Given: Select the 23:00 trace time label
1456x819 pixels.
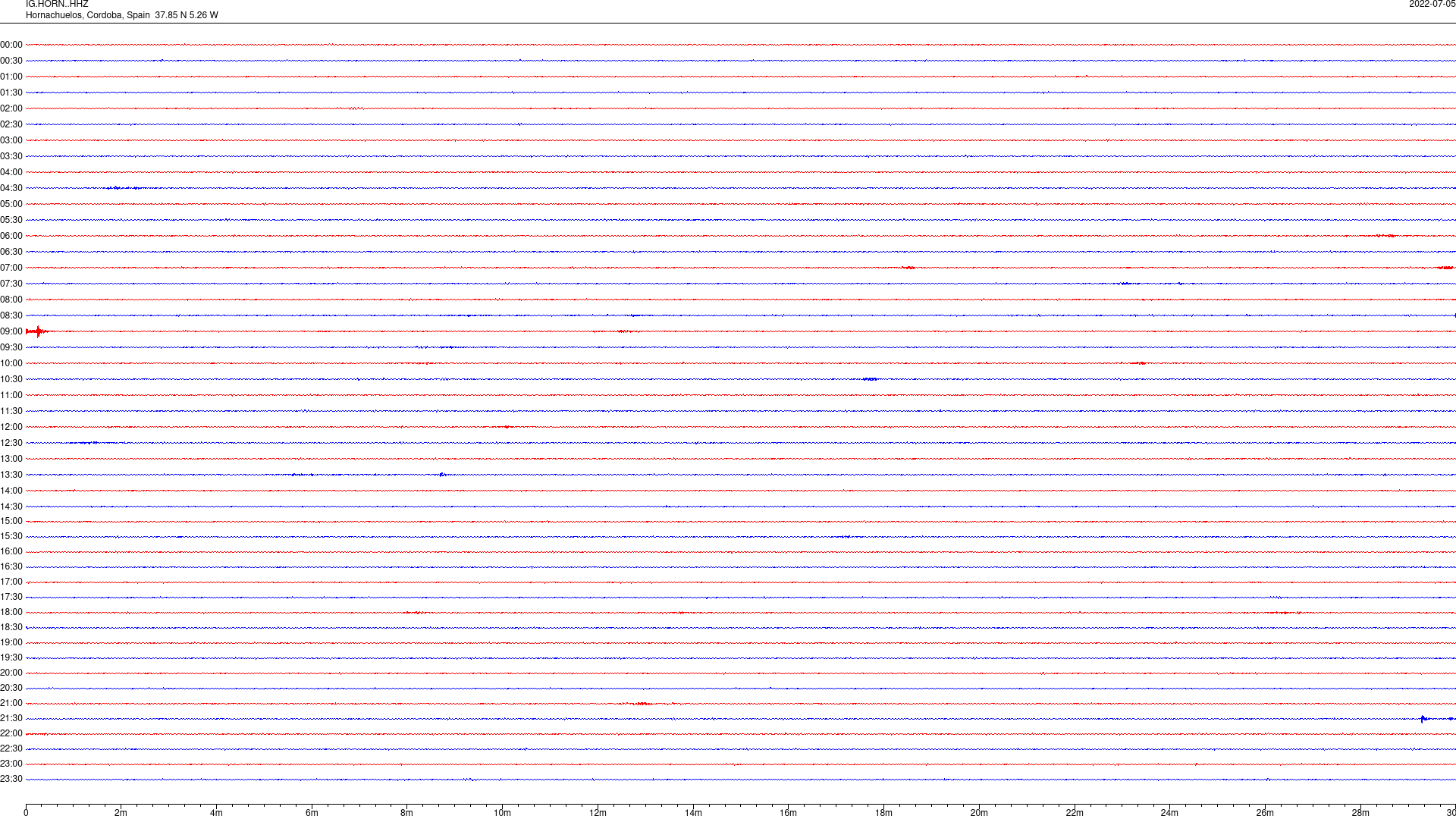Looking at the screenshot, I should pos(11,764).
